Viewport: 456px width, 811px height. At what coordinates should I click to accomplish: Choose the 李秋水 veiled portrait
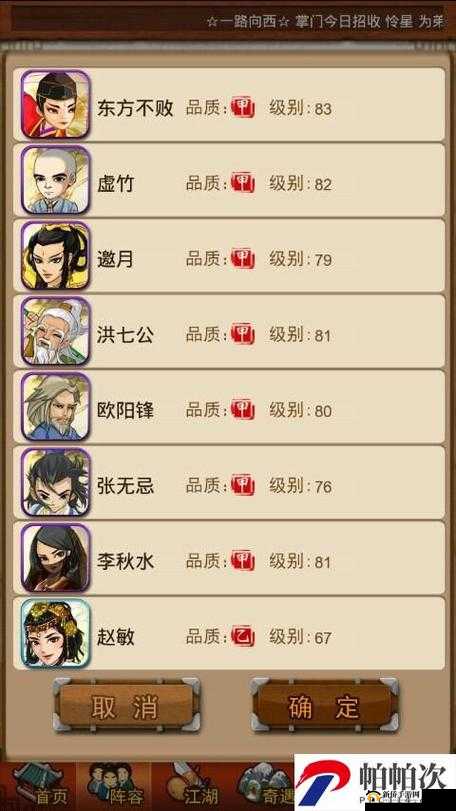56,558
